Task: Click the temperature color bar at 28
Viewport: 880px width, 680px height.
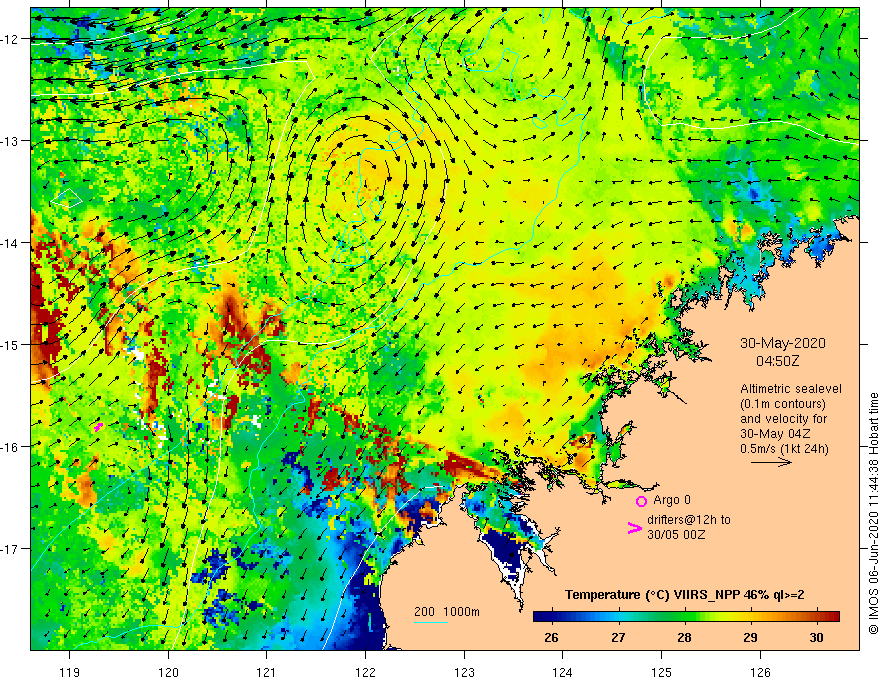Action: pos(684,617)
